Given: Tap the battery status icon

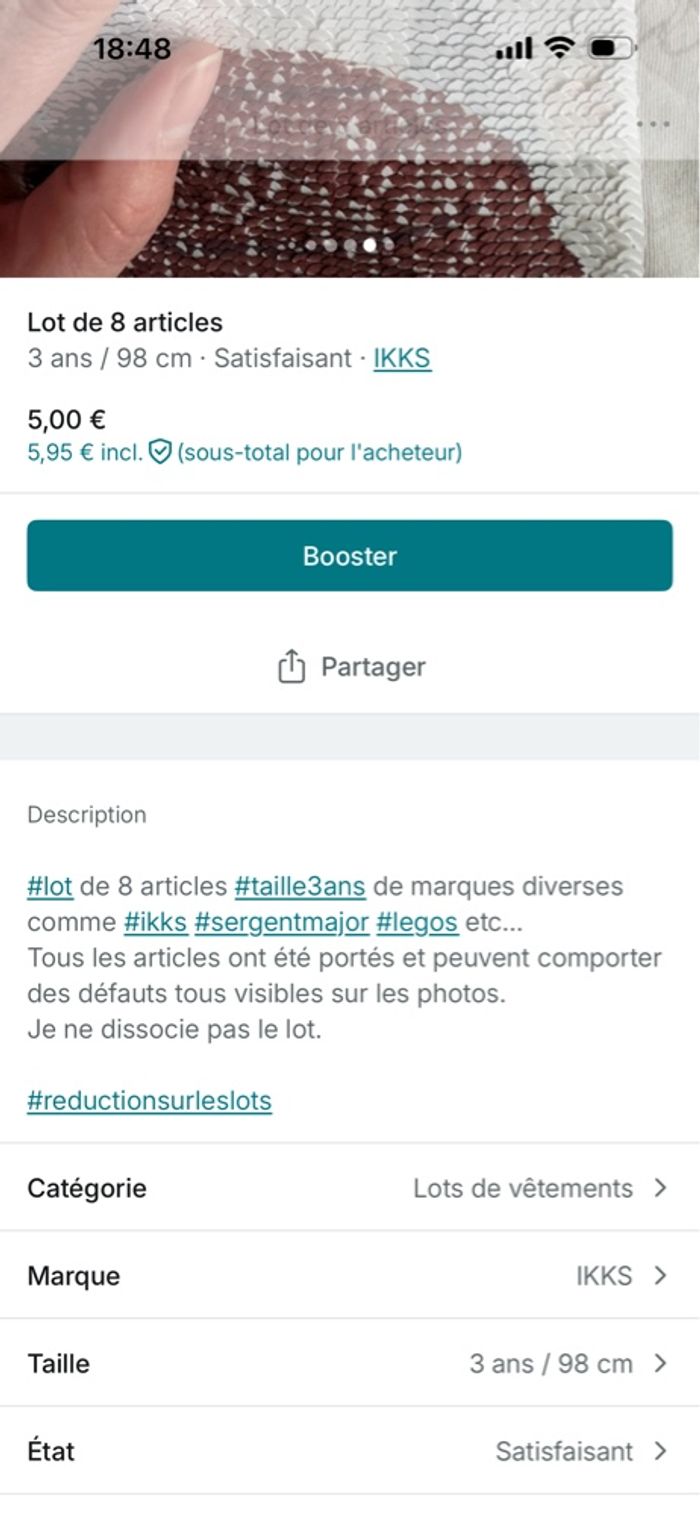Looking at the screenshot, I should 610,47.
